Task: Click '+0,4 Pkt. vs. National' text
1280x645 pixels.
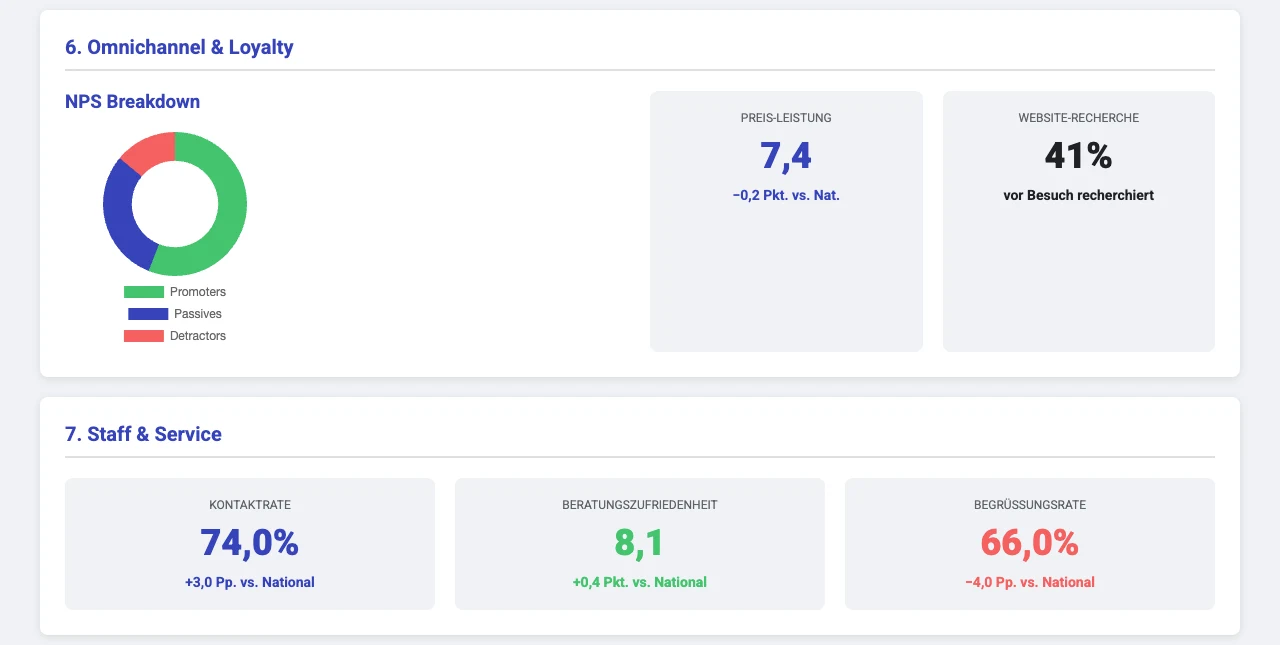Action: 640,582
